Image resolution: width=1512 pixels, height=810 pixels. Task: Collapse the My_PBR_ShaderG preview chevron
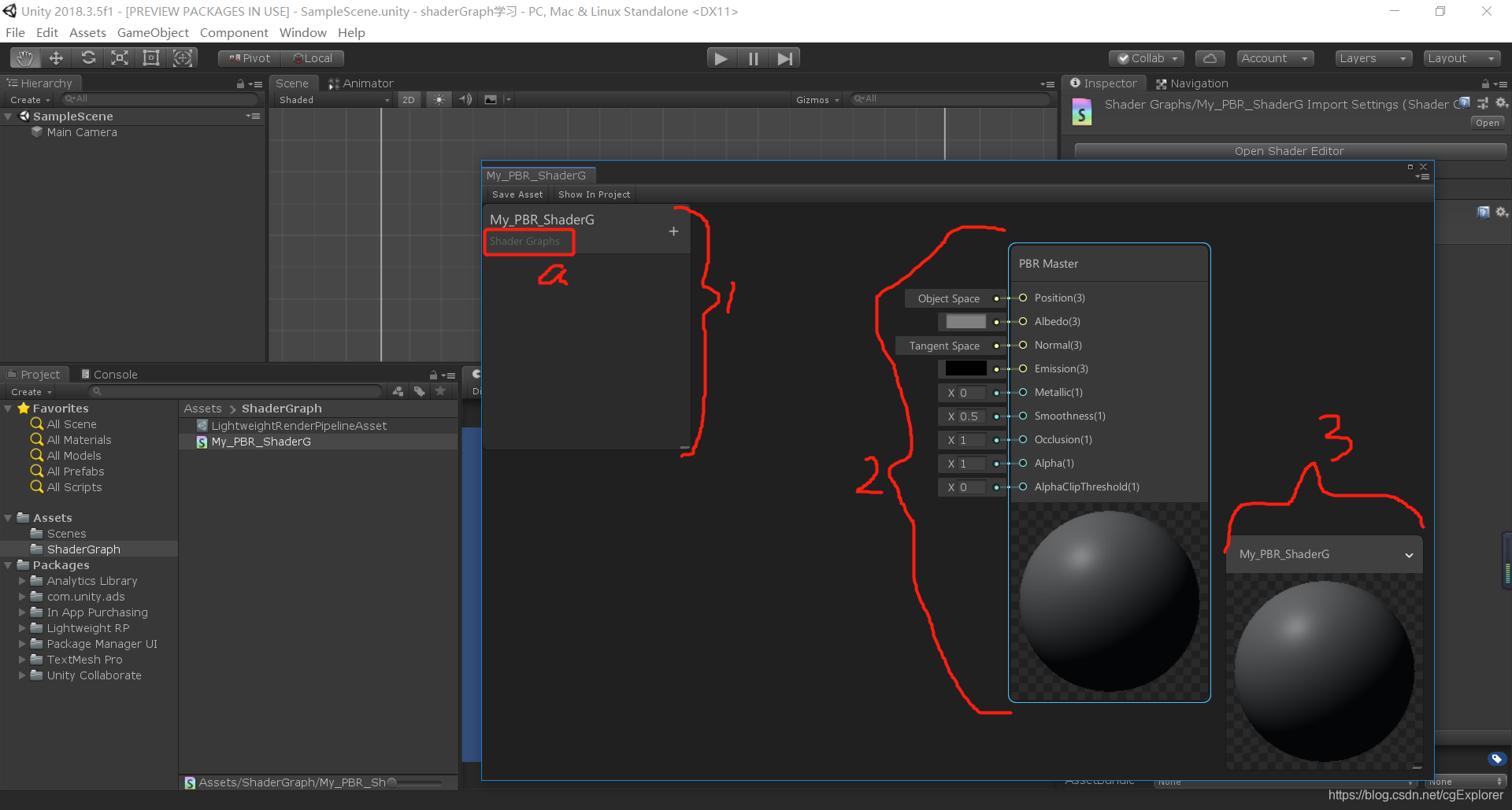[x=1409, y=555]
